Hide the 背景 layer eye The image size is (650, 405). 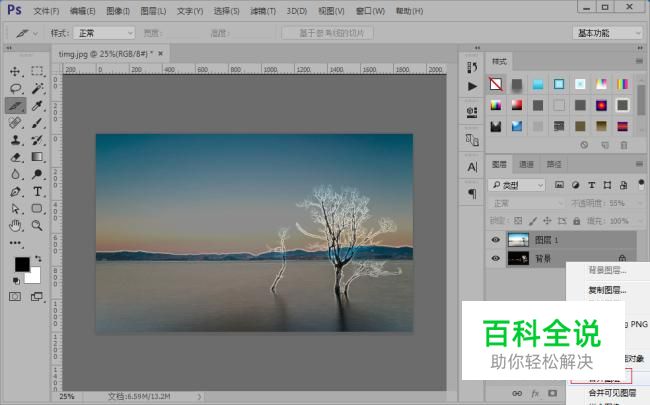tap(495, 259)
